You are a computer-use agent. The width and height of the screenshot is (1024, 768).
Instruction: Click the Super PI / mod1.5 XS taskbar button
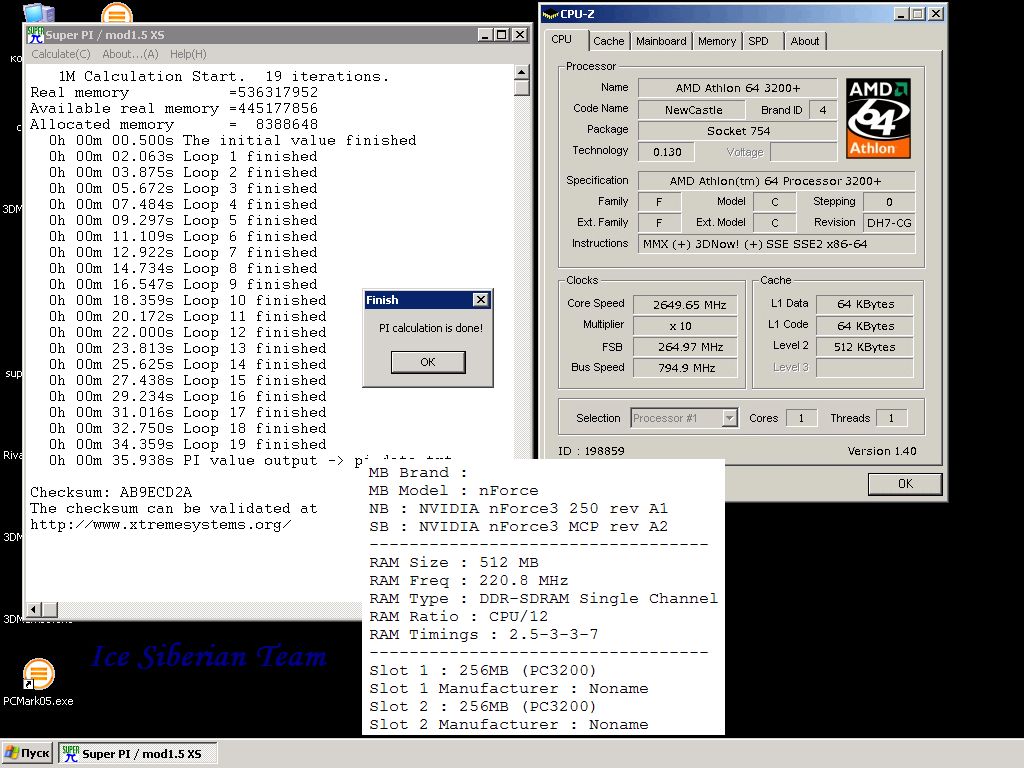[138, 754]
